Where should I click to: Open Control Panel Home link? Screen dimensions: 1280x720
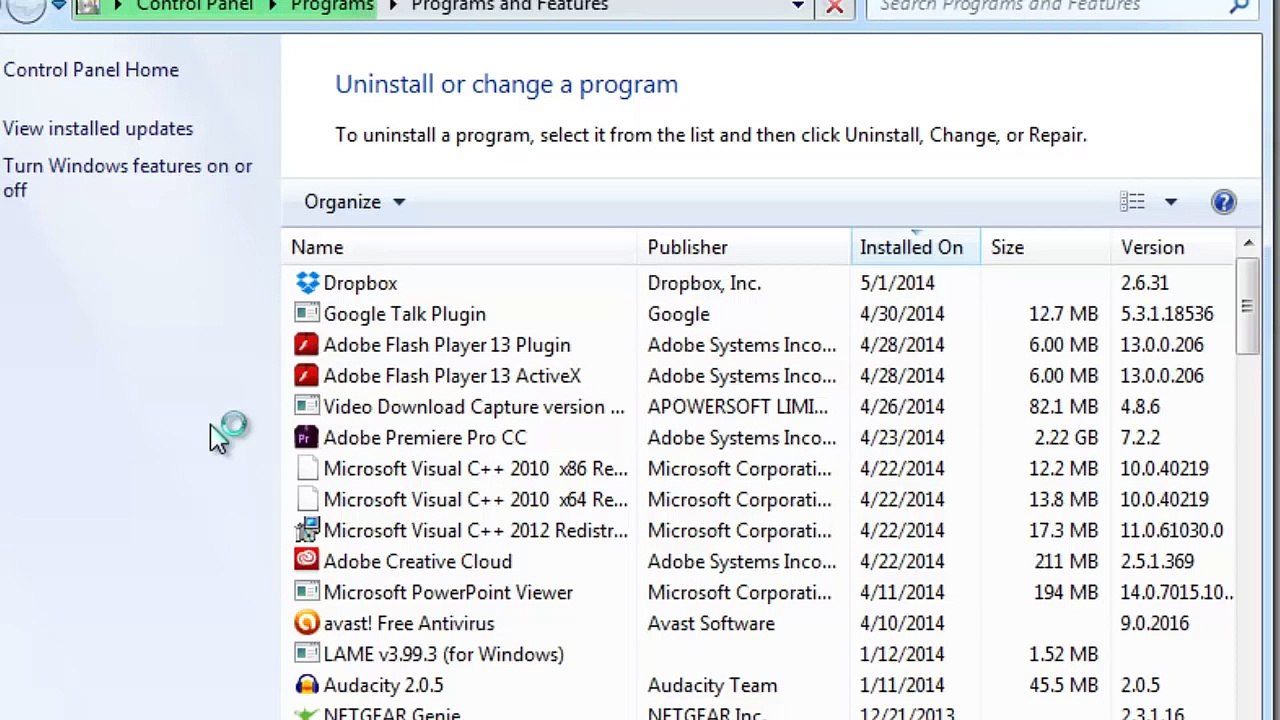[91, 70]
